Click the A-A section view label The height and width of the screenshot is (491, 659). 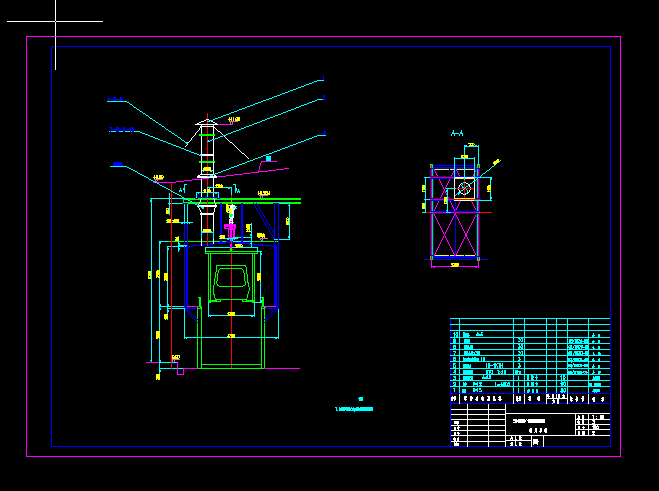tap(457, 133)
